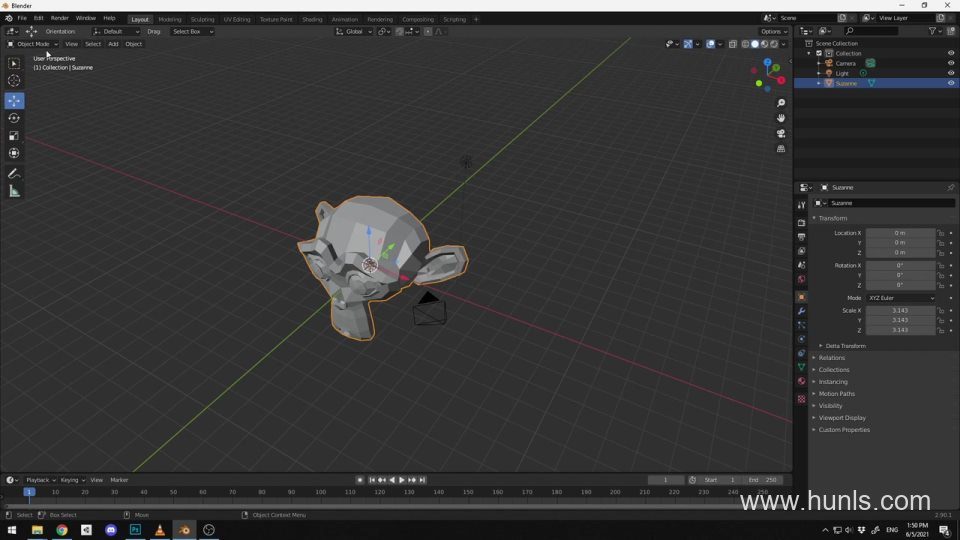Viewport: 960px width, 540px height.
Task: Activate the Rotate tool
Action: click(x=14, y=118)
